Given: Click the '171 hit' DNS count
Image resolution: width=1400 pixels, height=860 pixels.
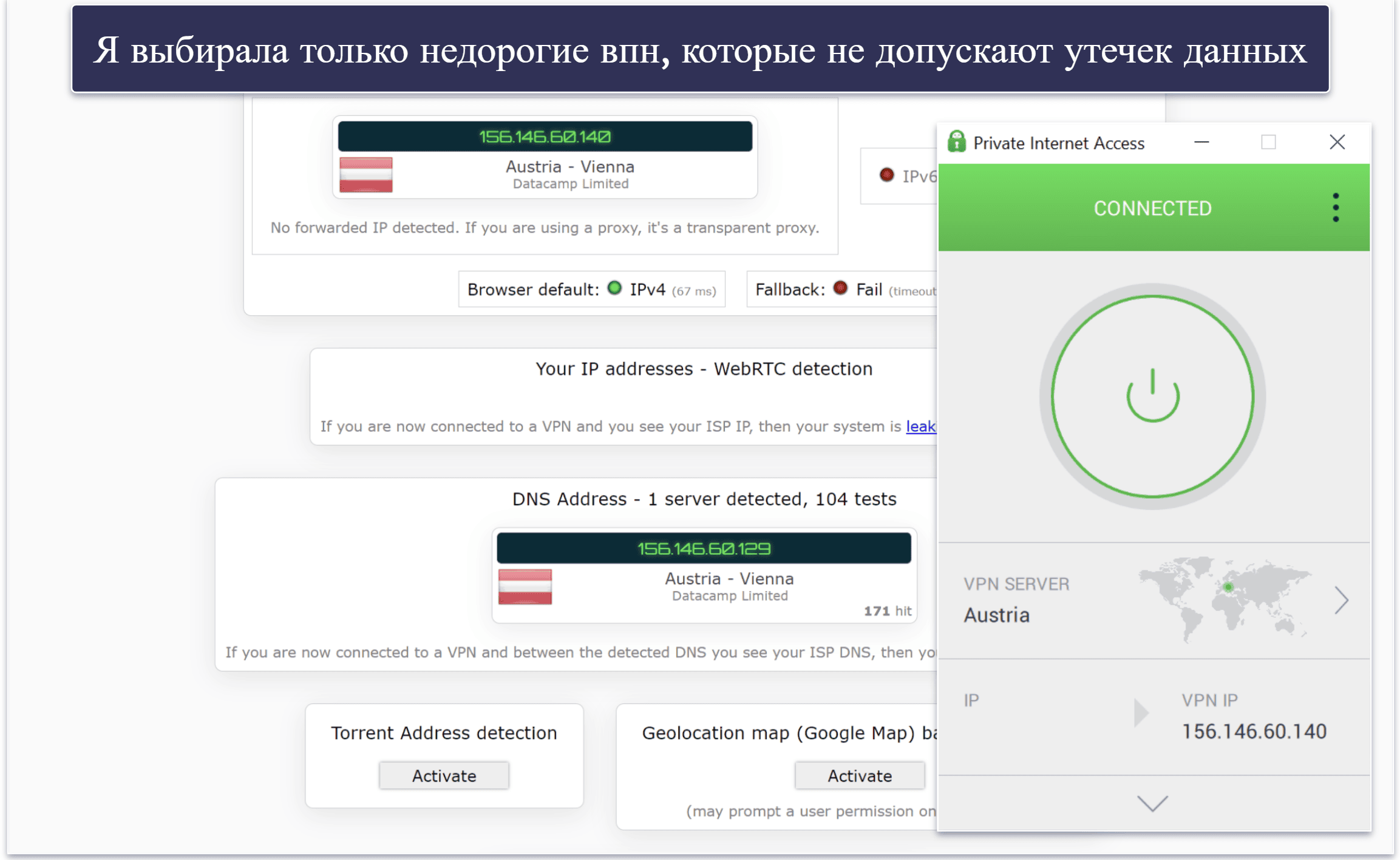Looking at the screenshot, I should (888, 611).
